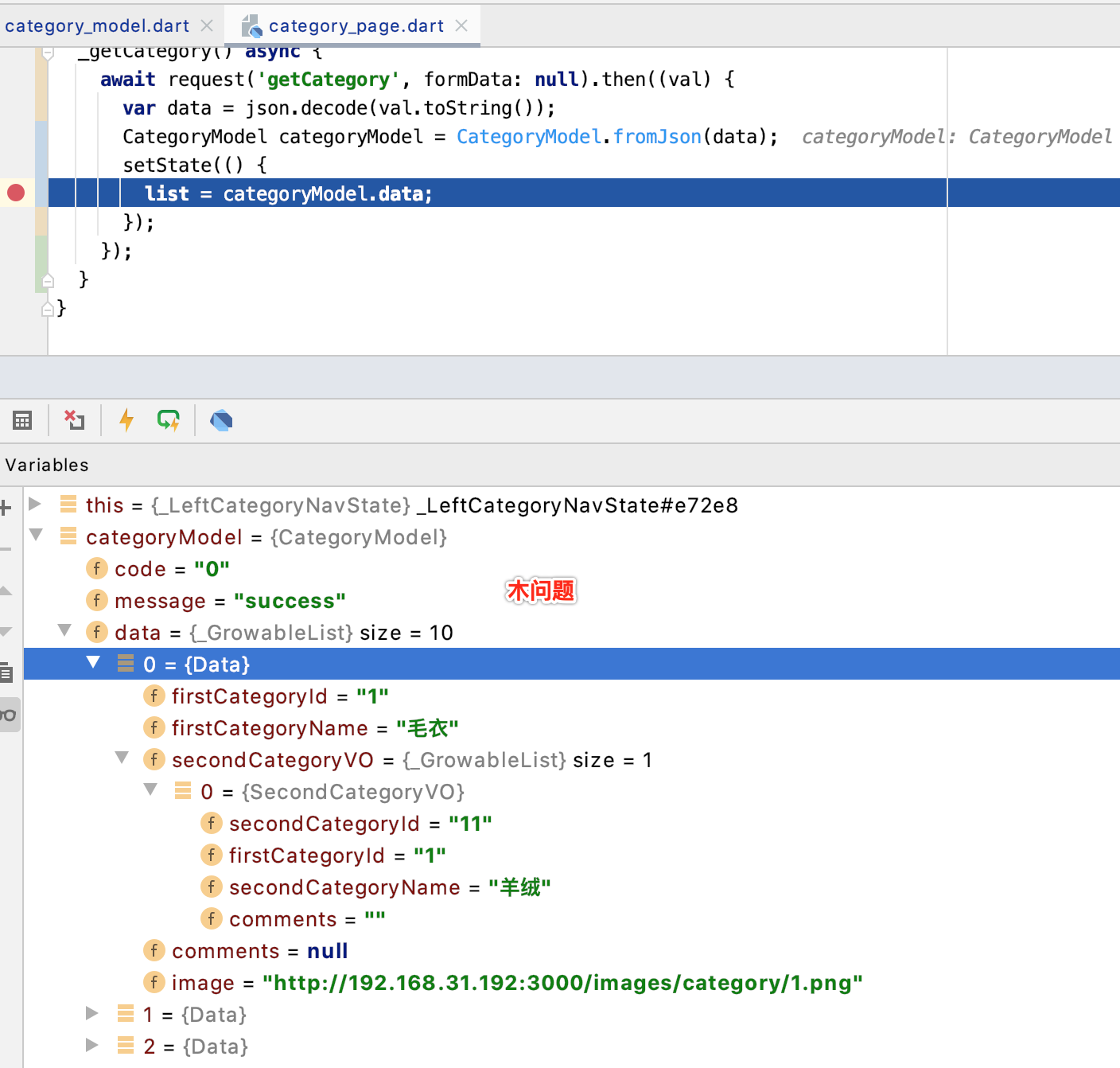Open Dart DevTools blue icon

point(221,420)
